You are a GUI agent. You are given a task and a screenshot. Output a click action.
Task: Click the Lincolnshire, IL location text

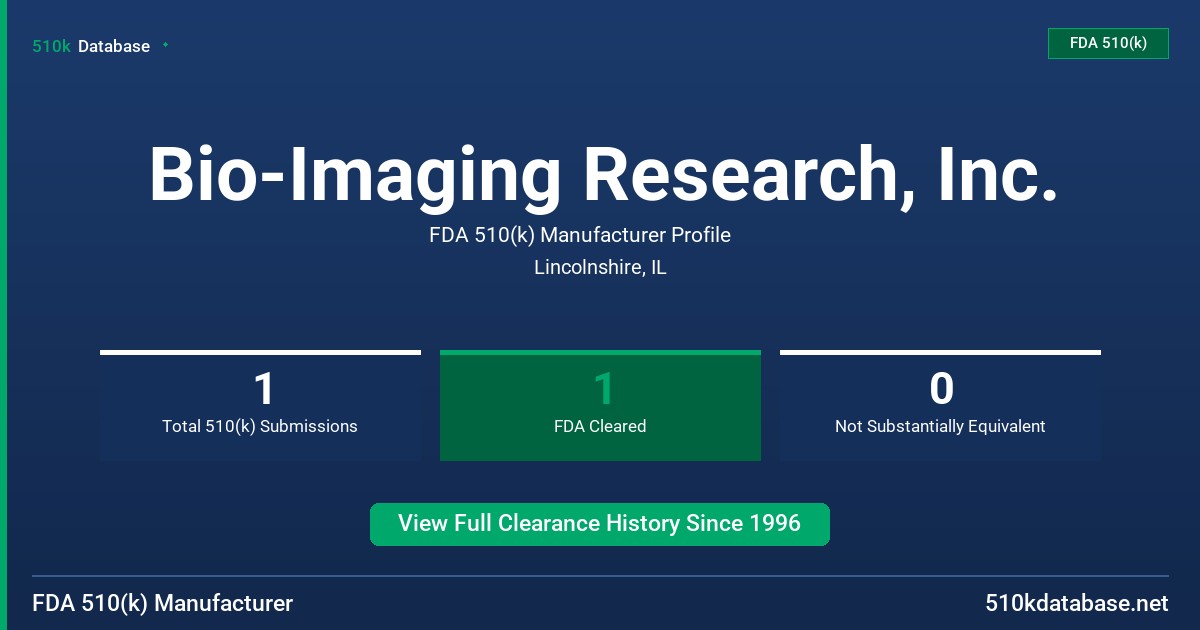(x=600, y=268)
